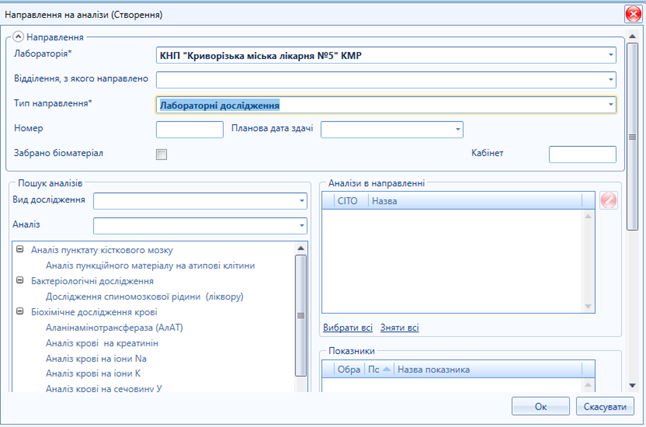This screenshot has height=427, width=646.
Task: Click the dialog vertical scrollbar thumb
Action: click(x=632, y=136)
